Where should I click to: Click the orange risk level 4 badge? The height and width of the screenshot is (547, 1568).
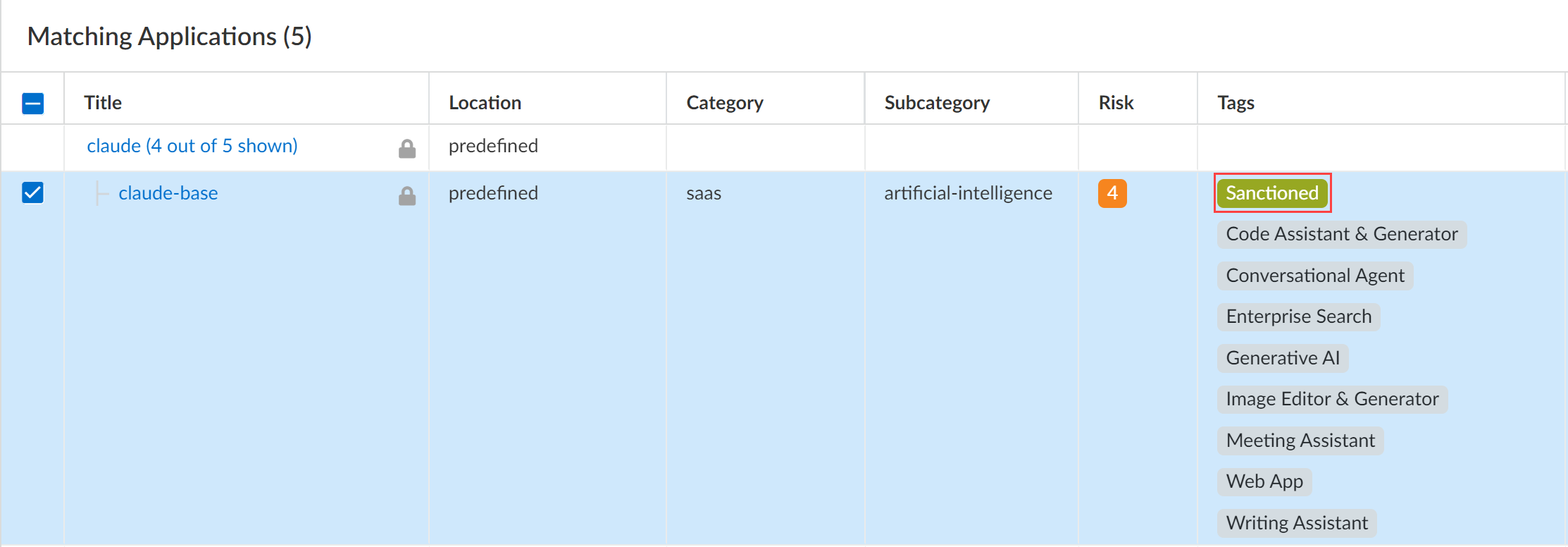click(1112, 193)
